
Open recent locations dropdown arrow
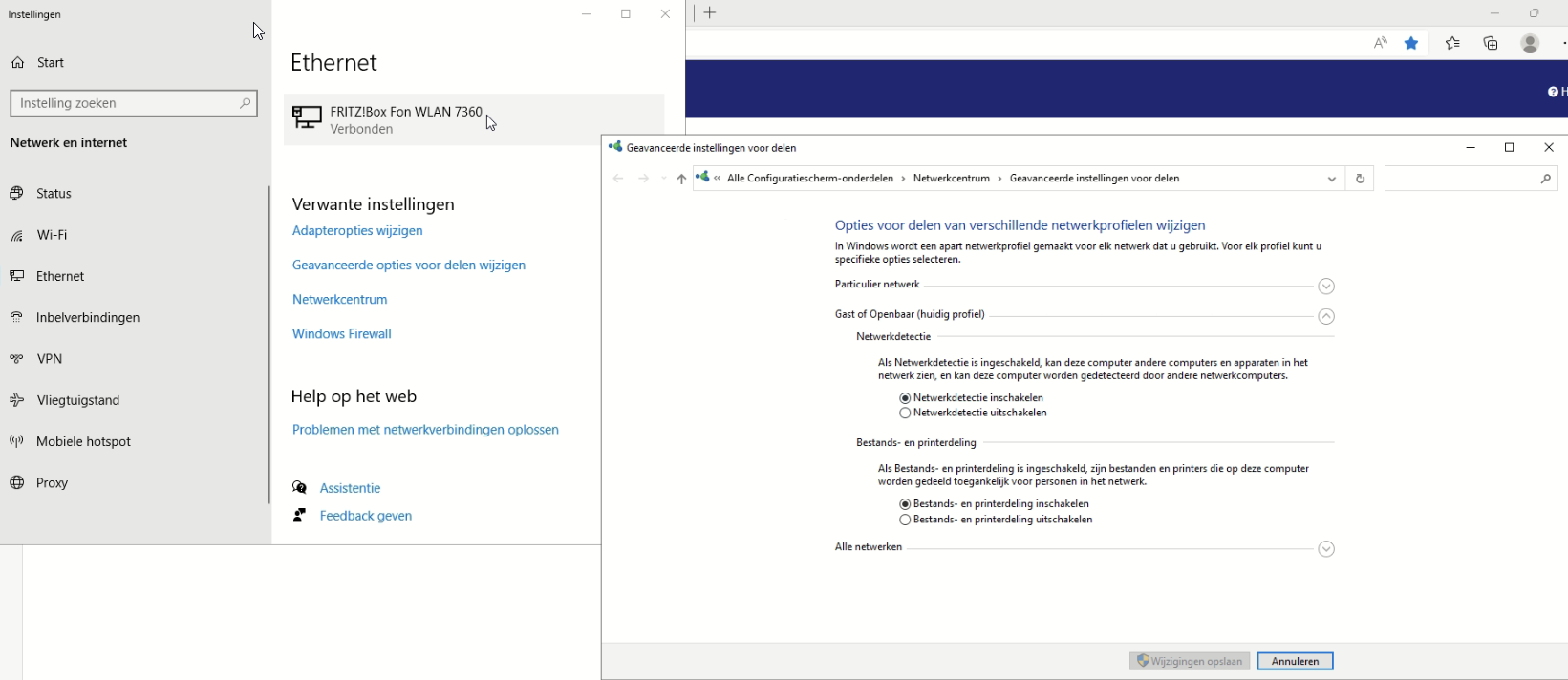(664, 179)
